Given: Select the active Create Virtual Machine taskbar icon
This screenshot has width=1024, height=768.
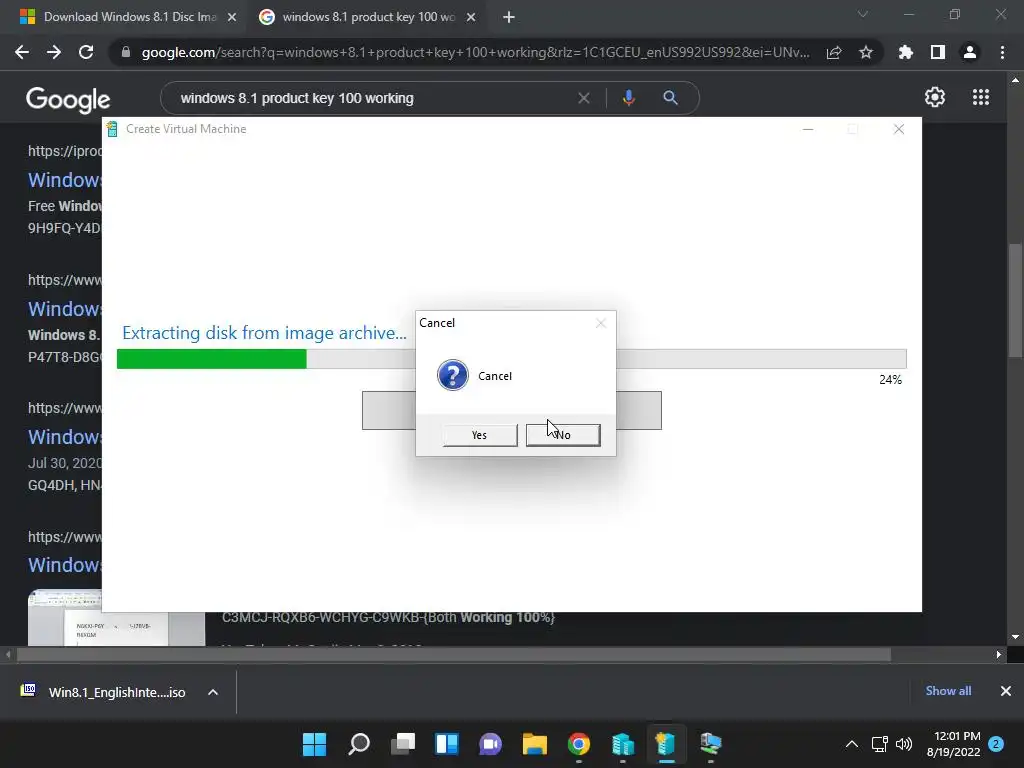Looking at the screenshot, I should 666,744.
